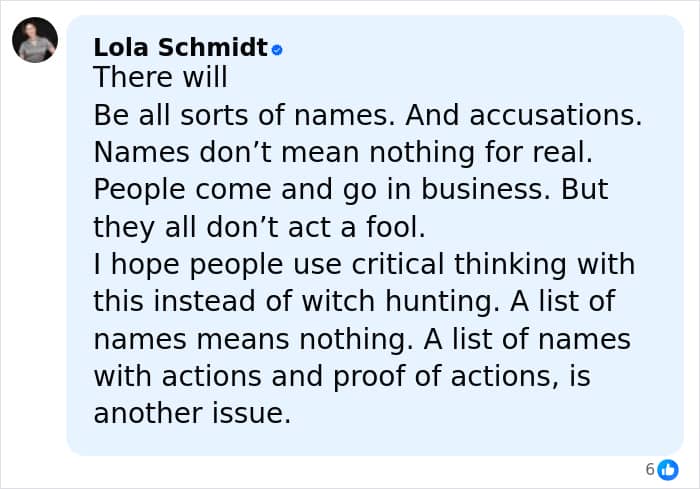
Task: Click empty space right of "another issue."
Action: coord(480,413)
